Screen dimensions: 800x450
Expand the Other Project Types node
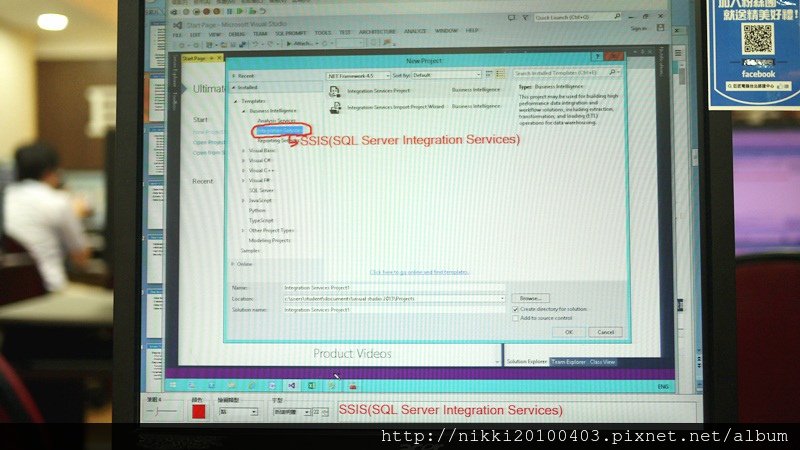tap(243, 231)
